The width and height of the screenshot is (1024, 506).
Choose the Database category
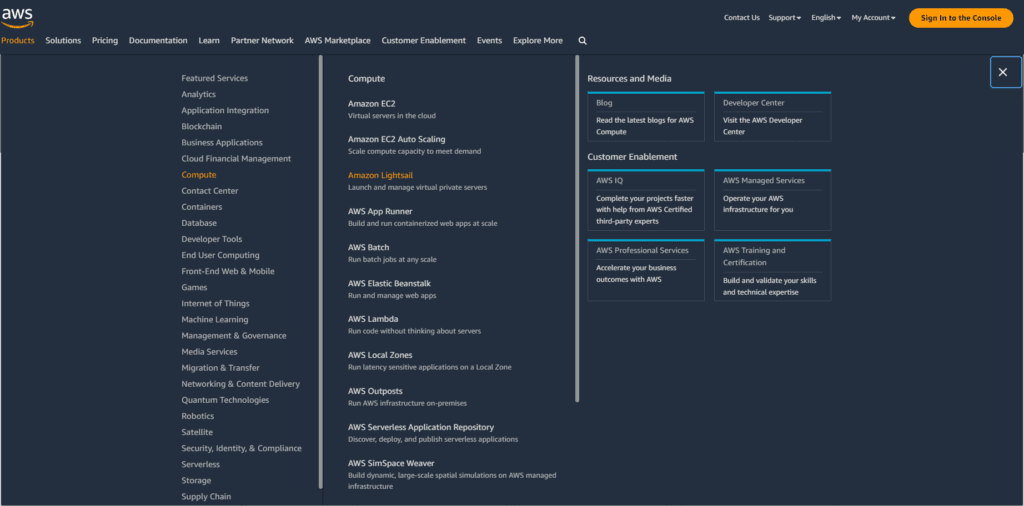[199, 223]
